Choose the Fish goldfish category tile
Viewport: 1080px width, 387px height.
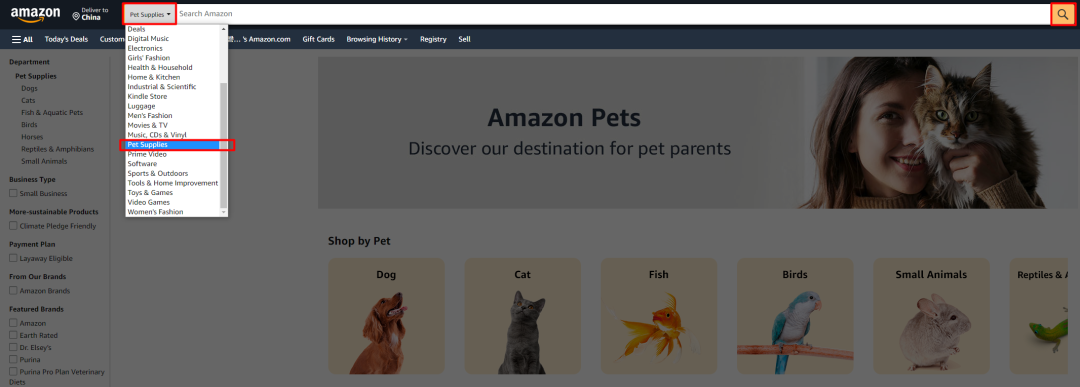(659, 316)
